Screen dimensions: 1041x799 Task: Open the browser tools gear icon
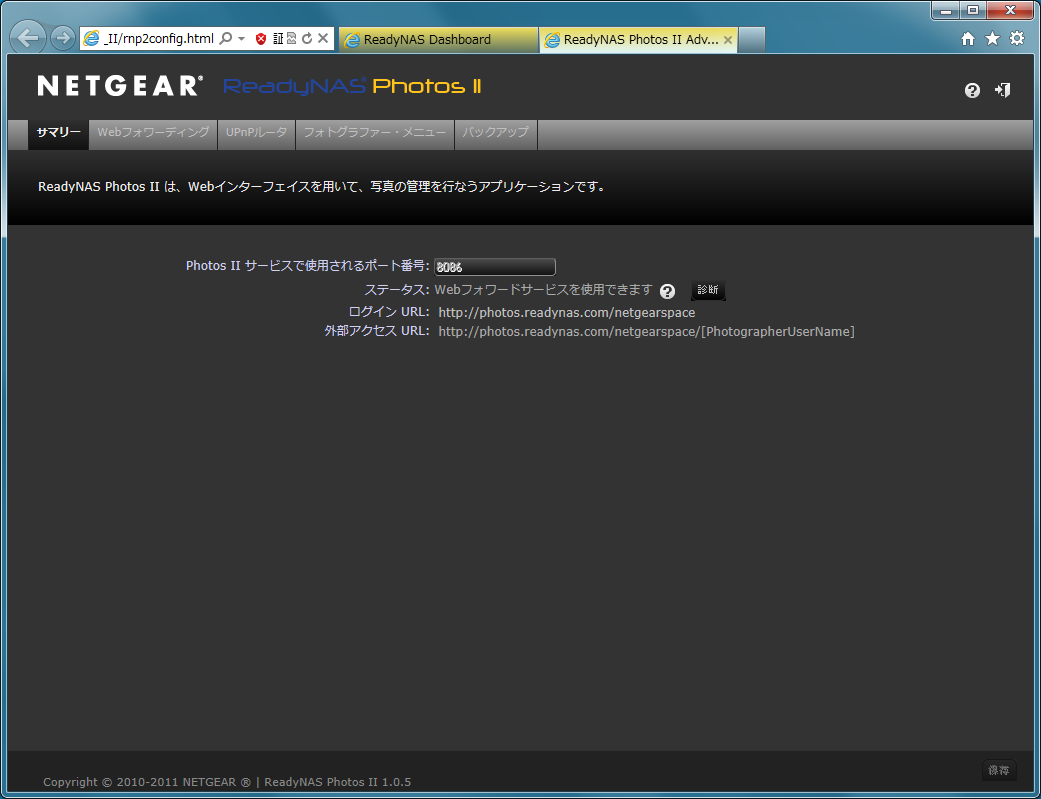(1017, 39)
